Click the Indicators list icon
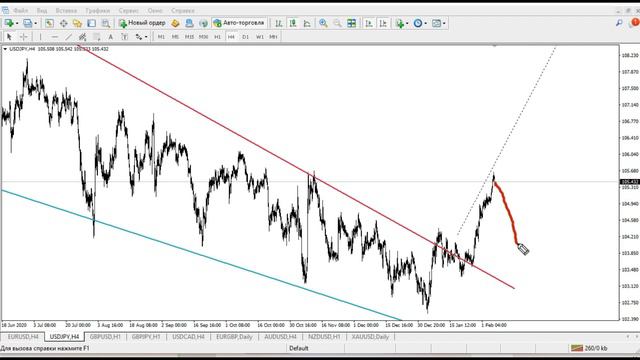Viewport: 640px width, 360px height. pos(399,23)
